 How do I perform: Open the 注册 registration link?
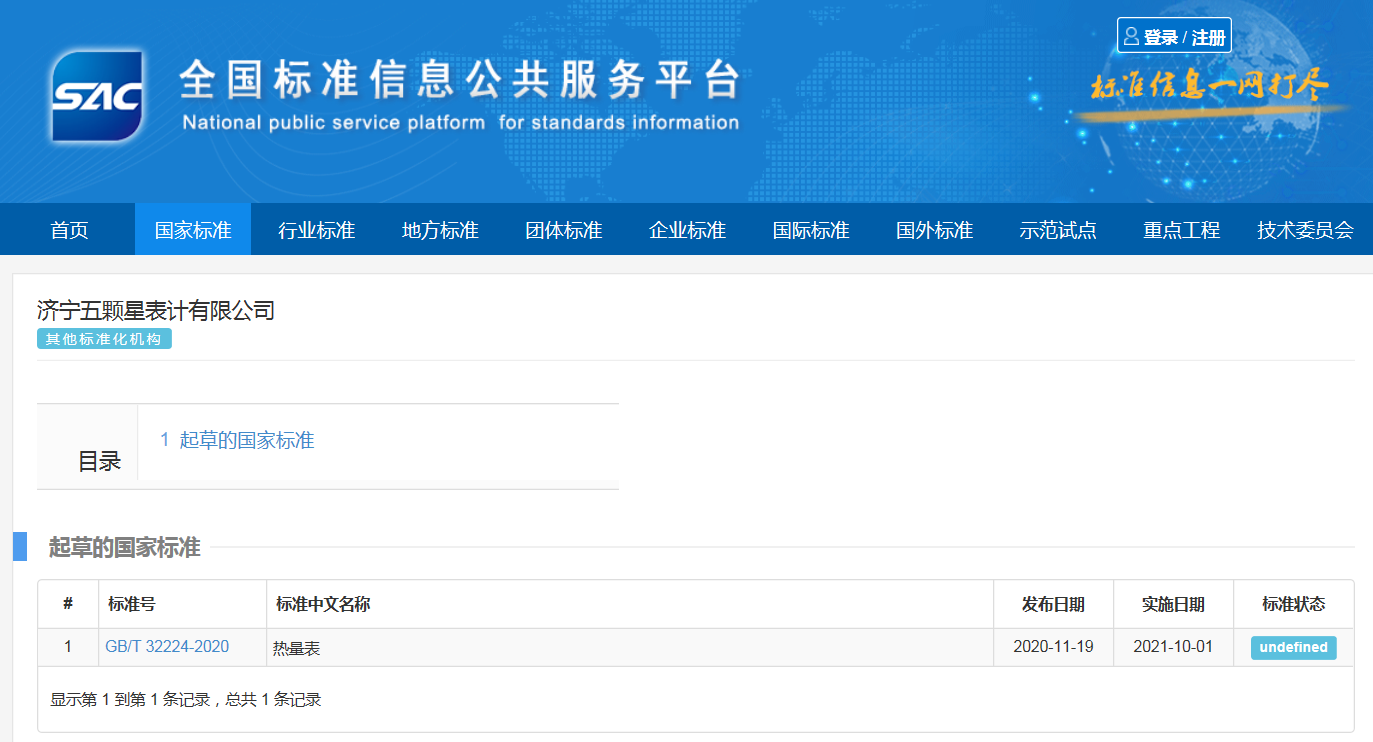[x=1209, y=37]
